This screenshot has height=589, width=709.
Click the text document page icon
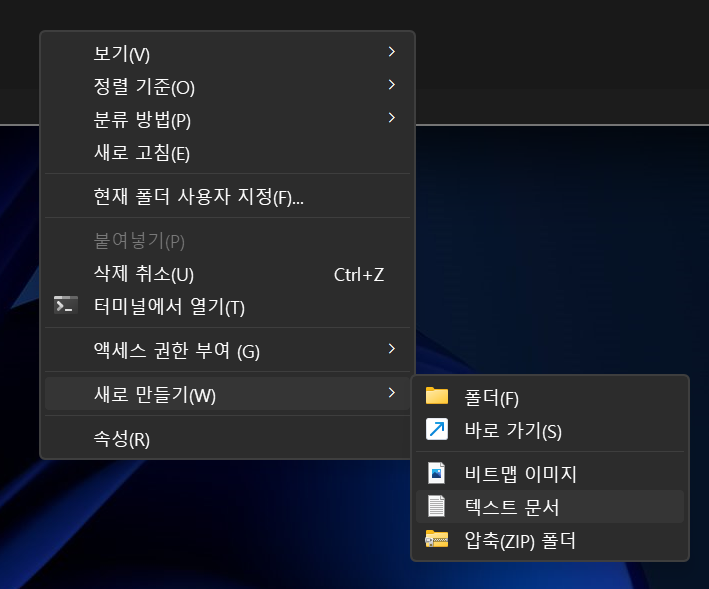(436, 506)
